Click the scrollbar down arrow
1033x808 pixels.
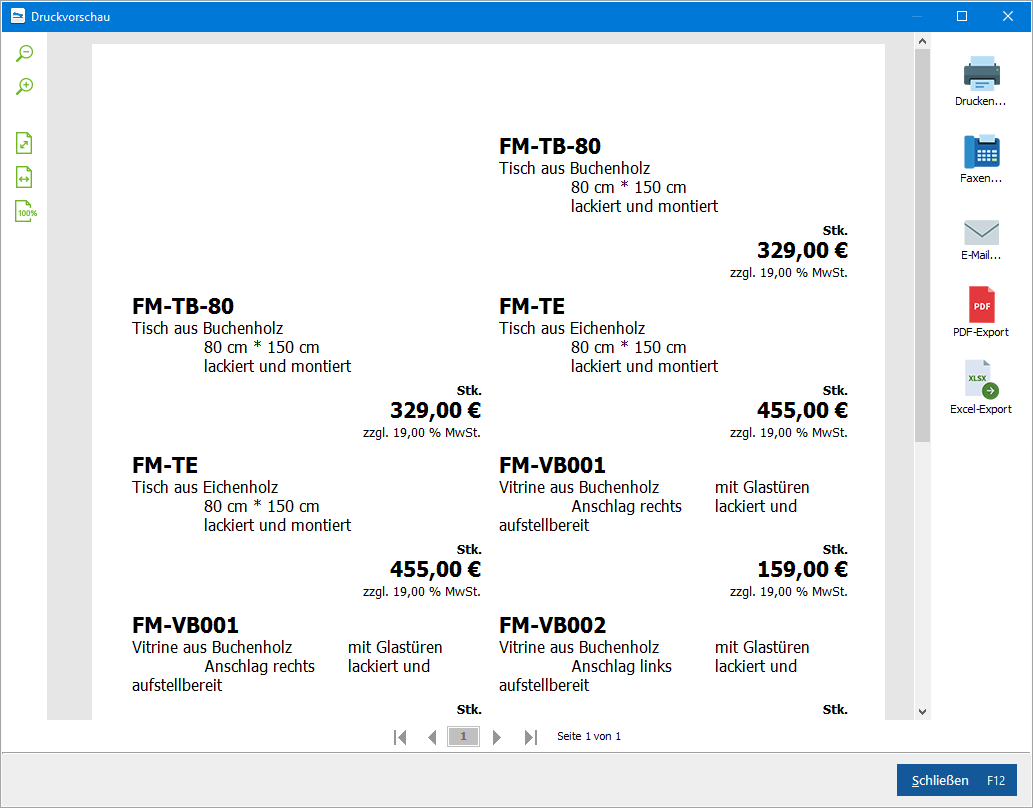coord(922,712)
